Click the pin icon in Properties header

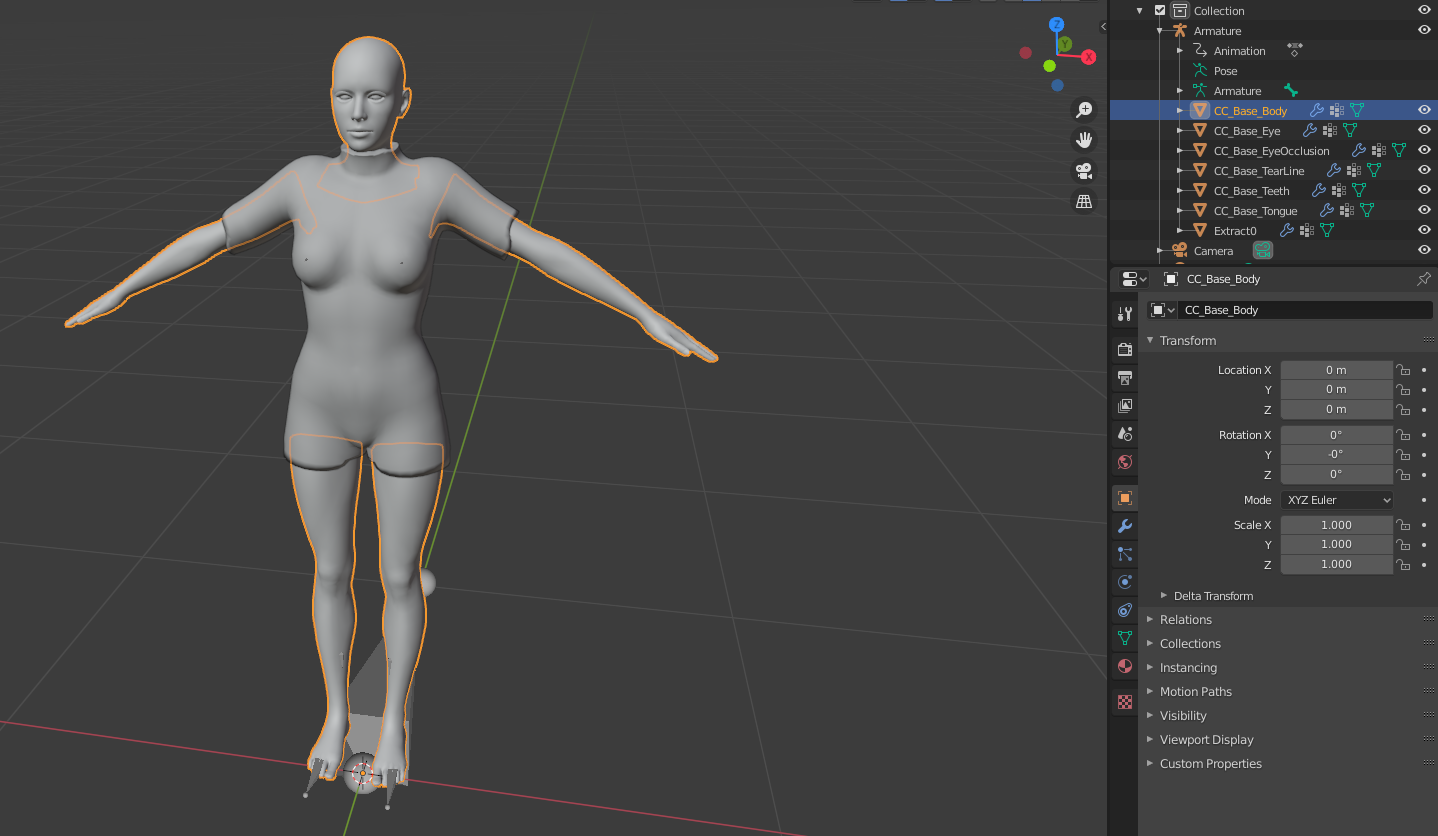1424,279
